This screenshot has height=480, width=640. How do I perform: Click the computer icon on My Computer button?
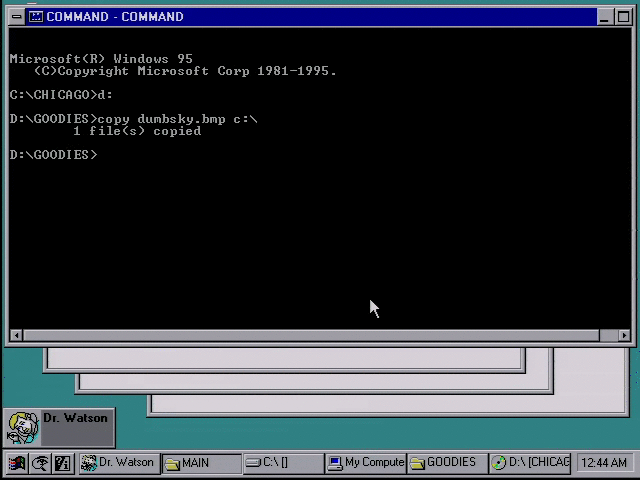point(336,463)
